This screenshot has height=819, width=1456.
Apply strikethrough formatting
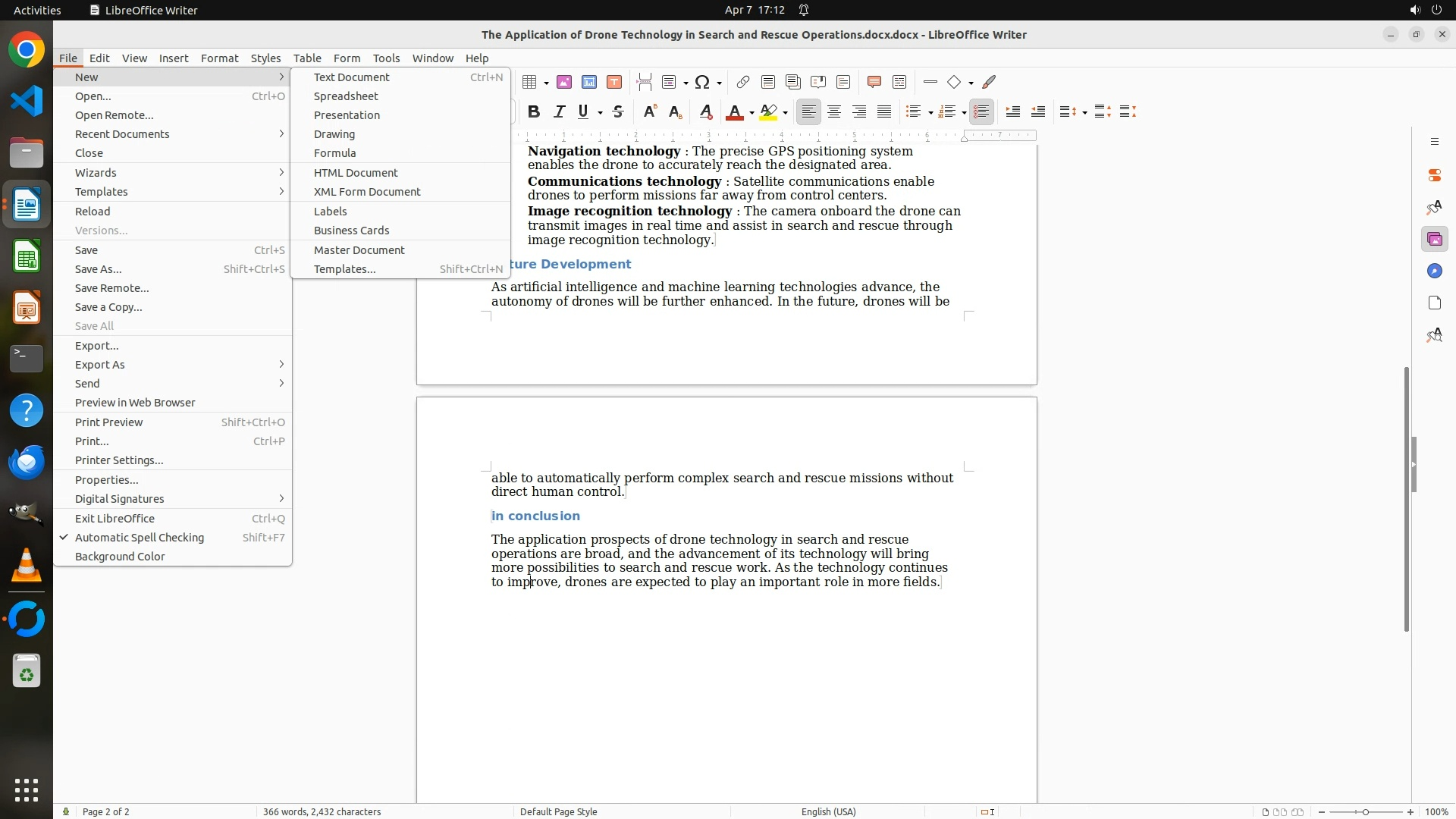(x=618, y=112)
